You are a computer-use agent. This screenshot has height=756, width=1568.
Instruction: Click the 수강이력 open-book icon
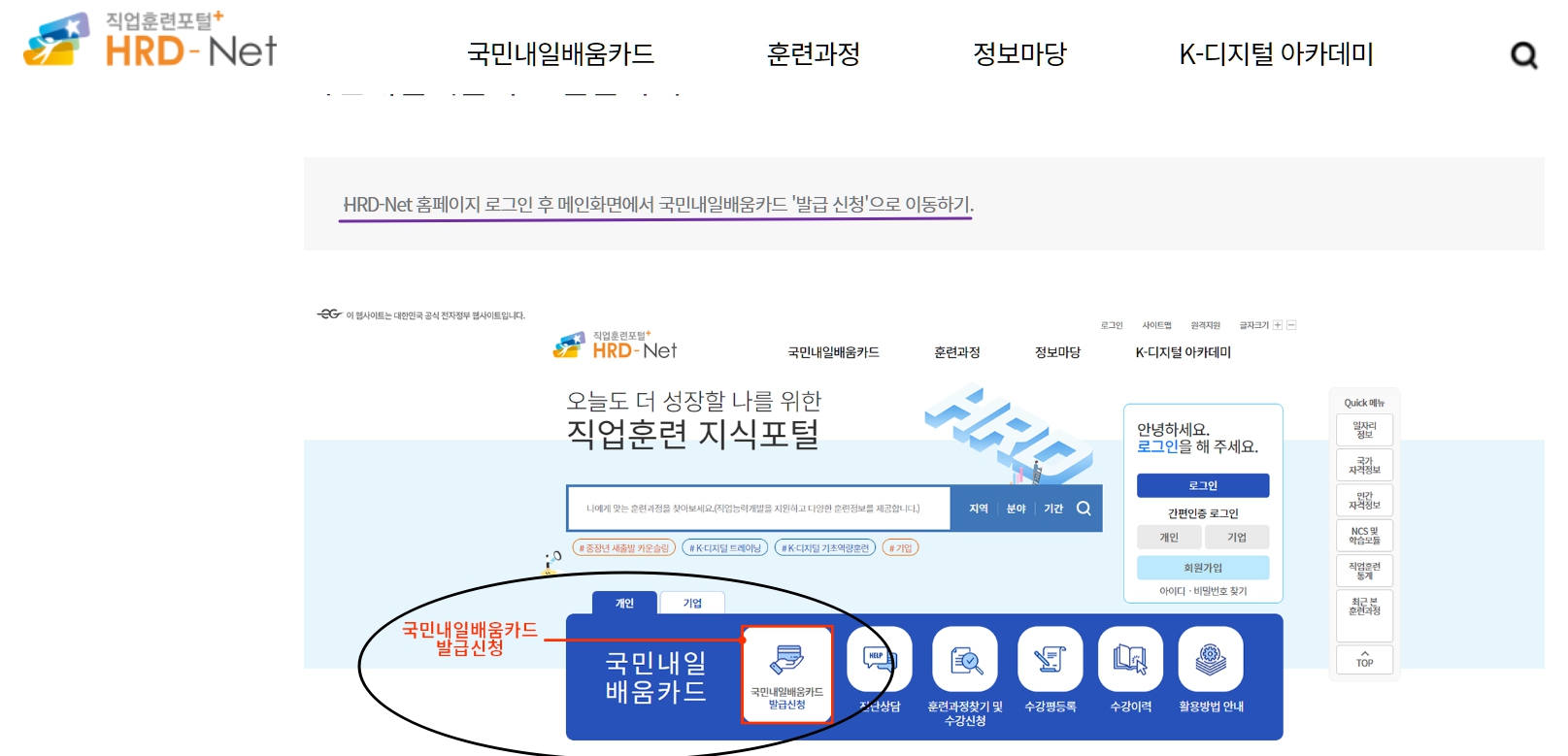coord(1130,660)
